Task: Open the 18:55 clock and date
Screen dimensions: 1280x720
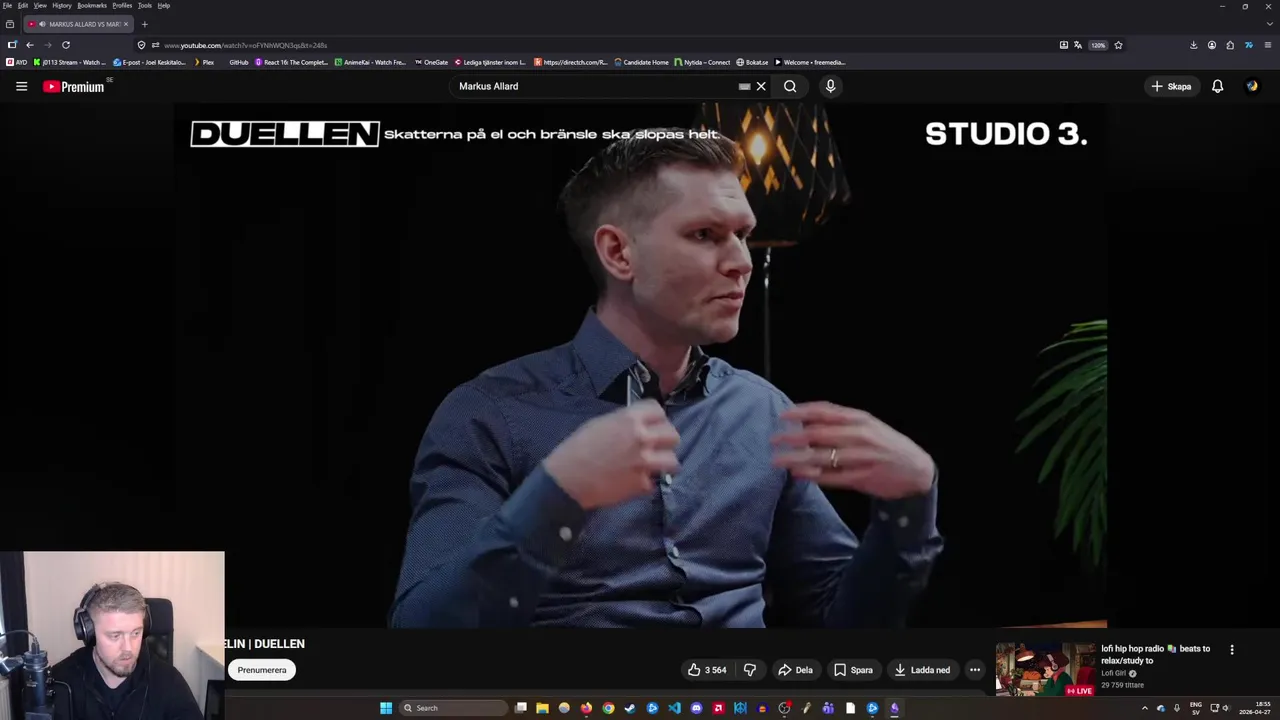Action: [1255, 708]
